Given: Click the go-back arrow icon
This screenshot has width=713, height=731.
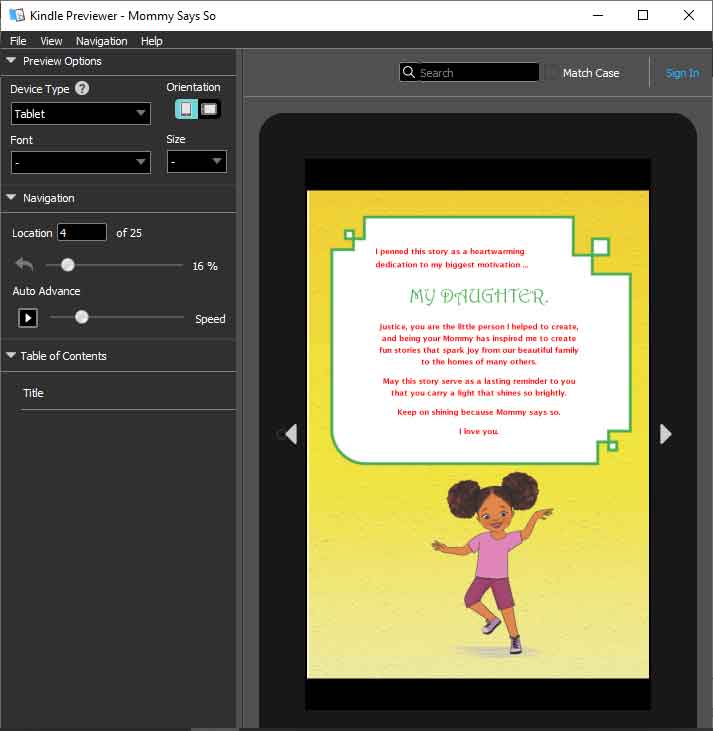Looking at the screenshot, I should [24, 264].
